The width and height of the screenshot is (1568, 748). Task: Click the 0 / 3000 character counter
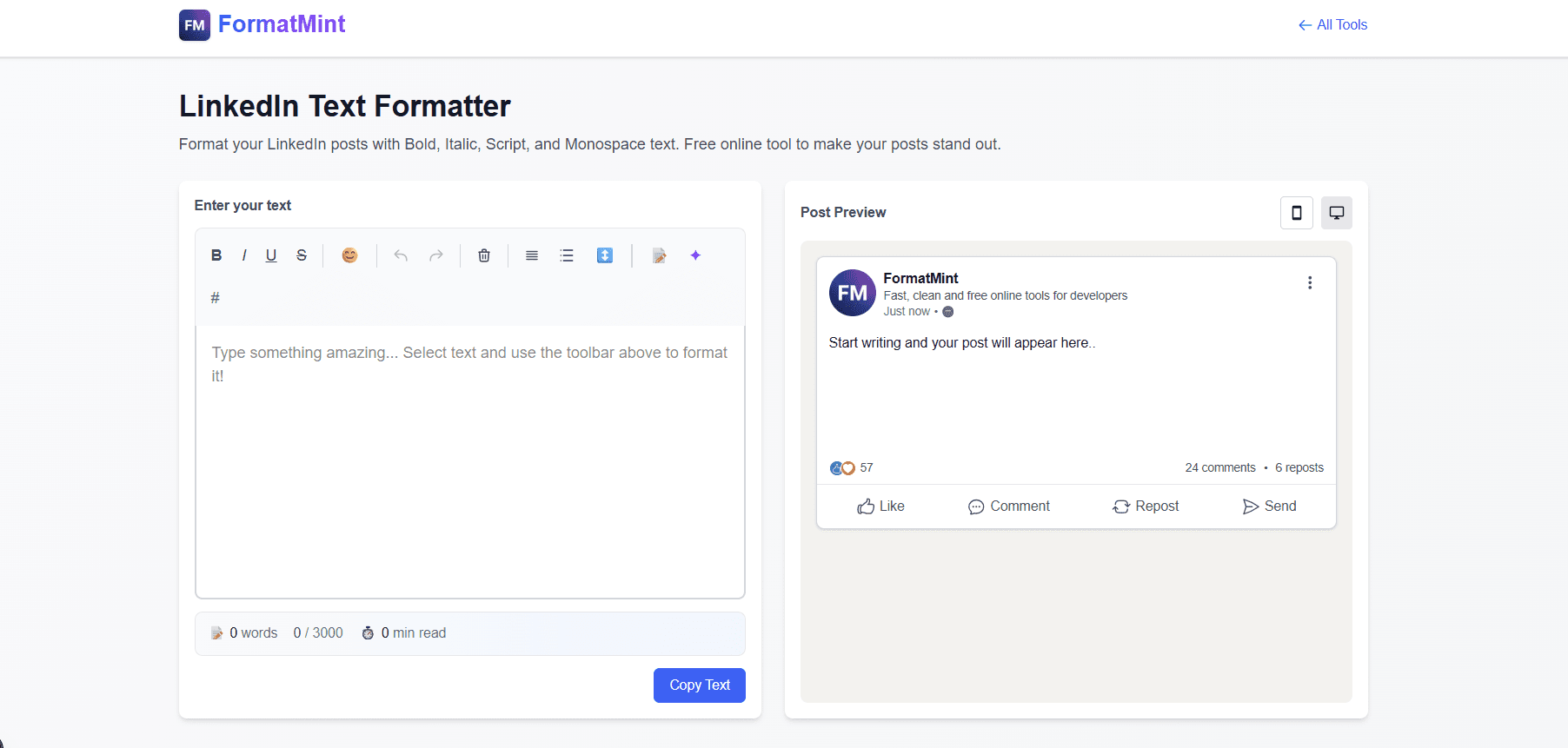[x=318, y=633]
